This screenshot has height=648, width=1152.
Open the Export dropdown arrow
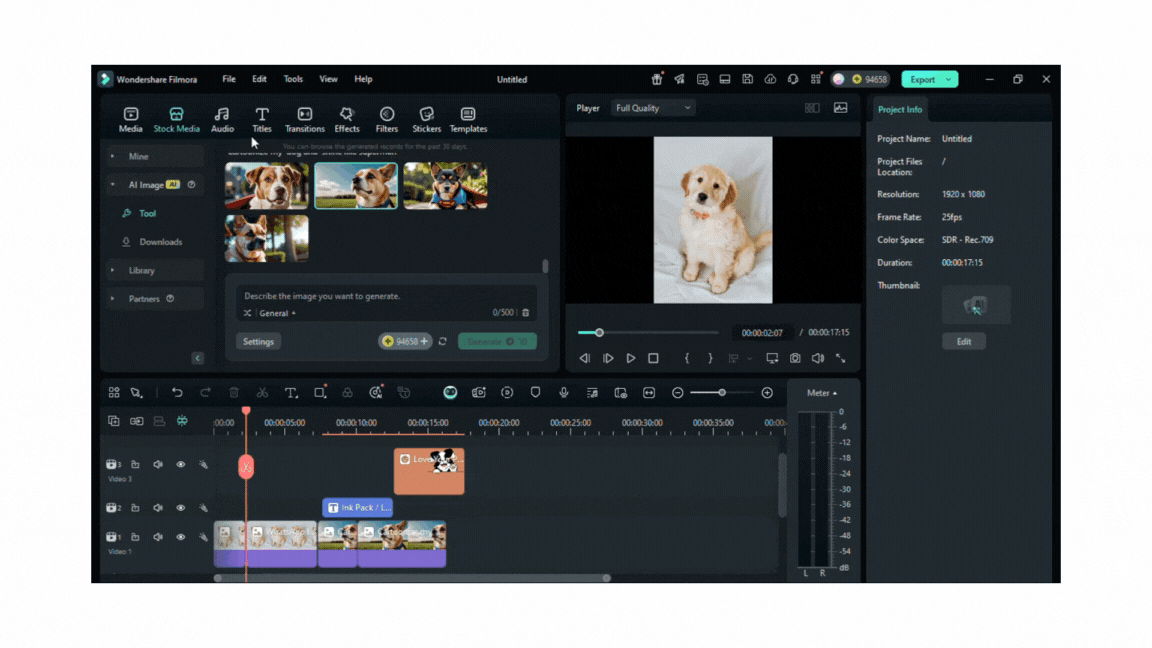[x=948, y=79]
